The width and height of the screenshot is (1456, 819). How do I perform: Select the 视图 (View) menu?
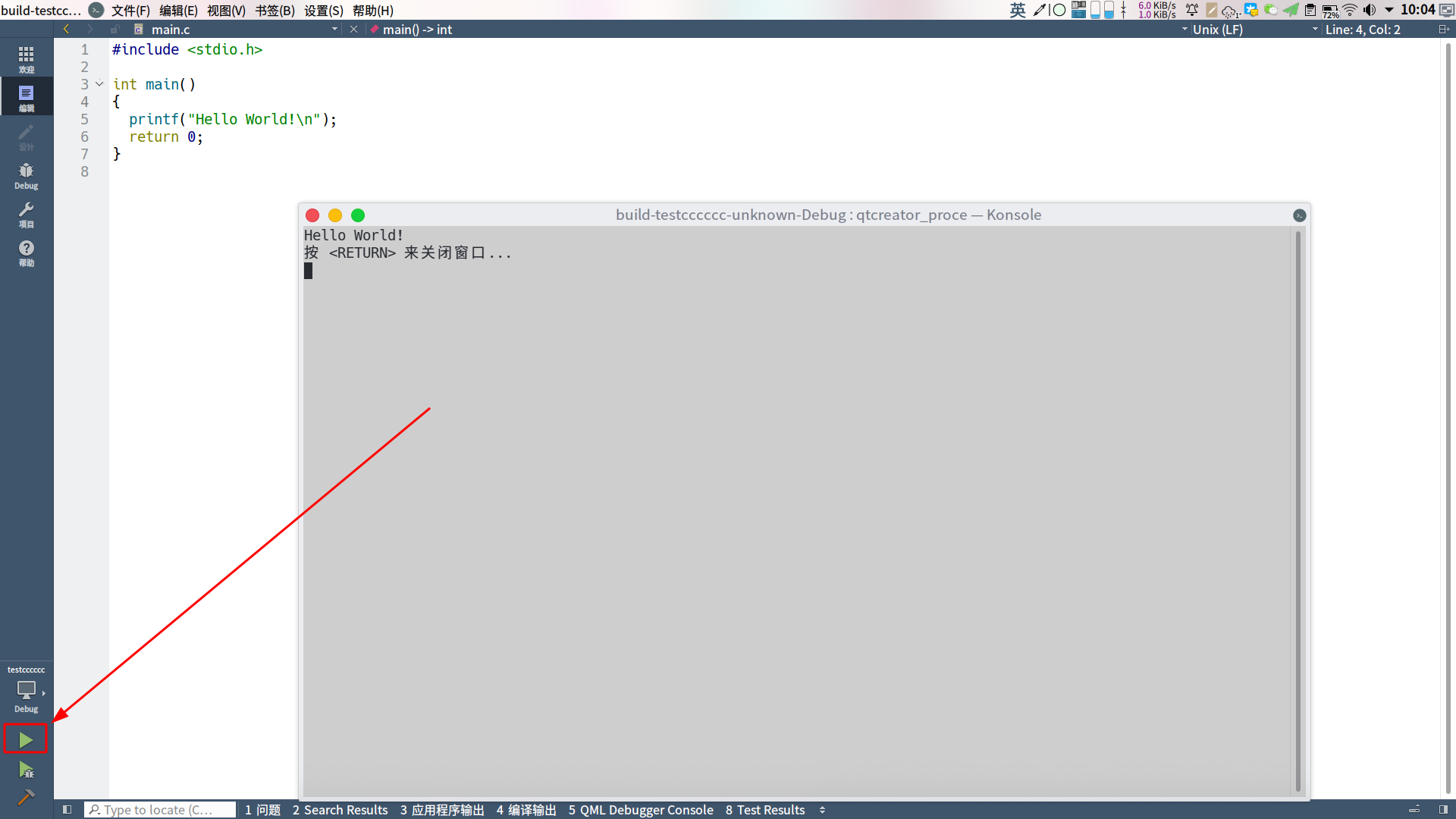[x=224, y=10]
